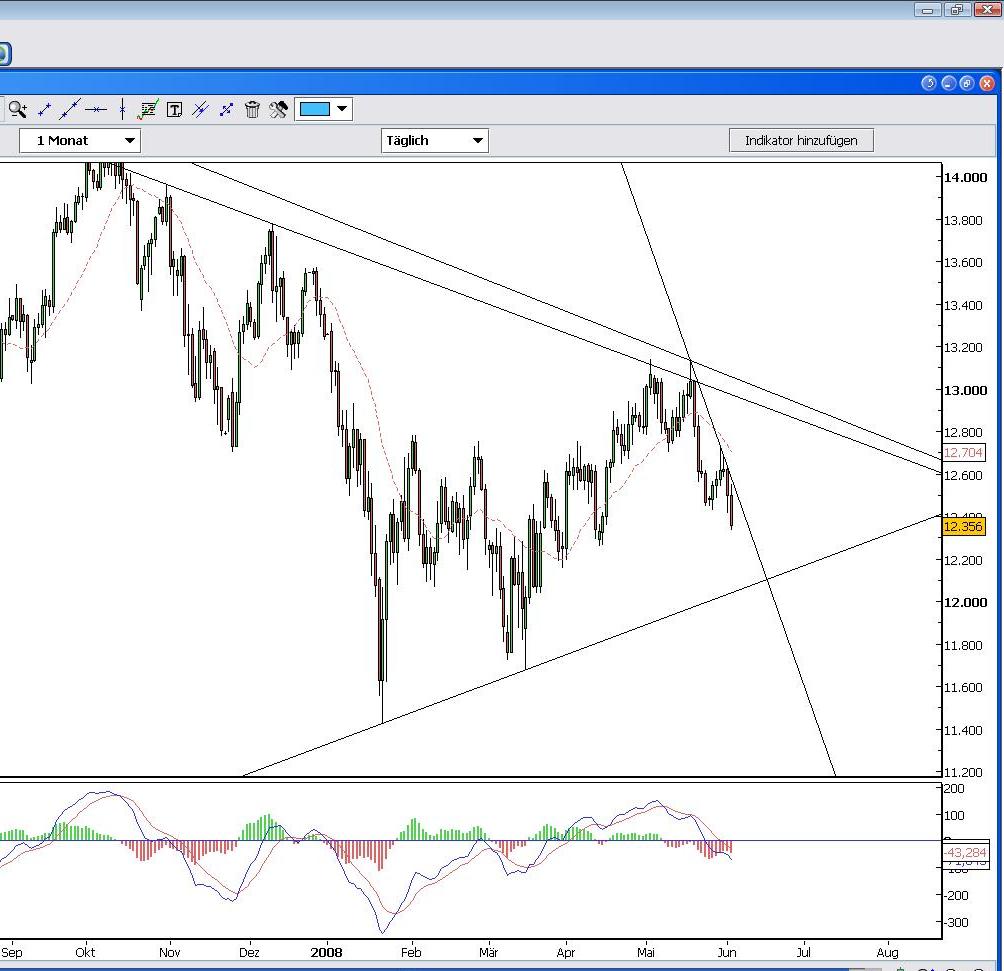Open the 'Täglich' interval dropdown

(x=435, y=140)
